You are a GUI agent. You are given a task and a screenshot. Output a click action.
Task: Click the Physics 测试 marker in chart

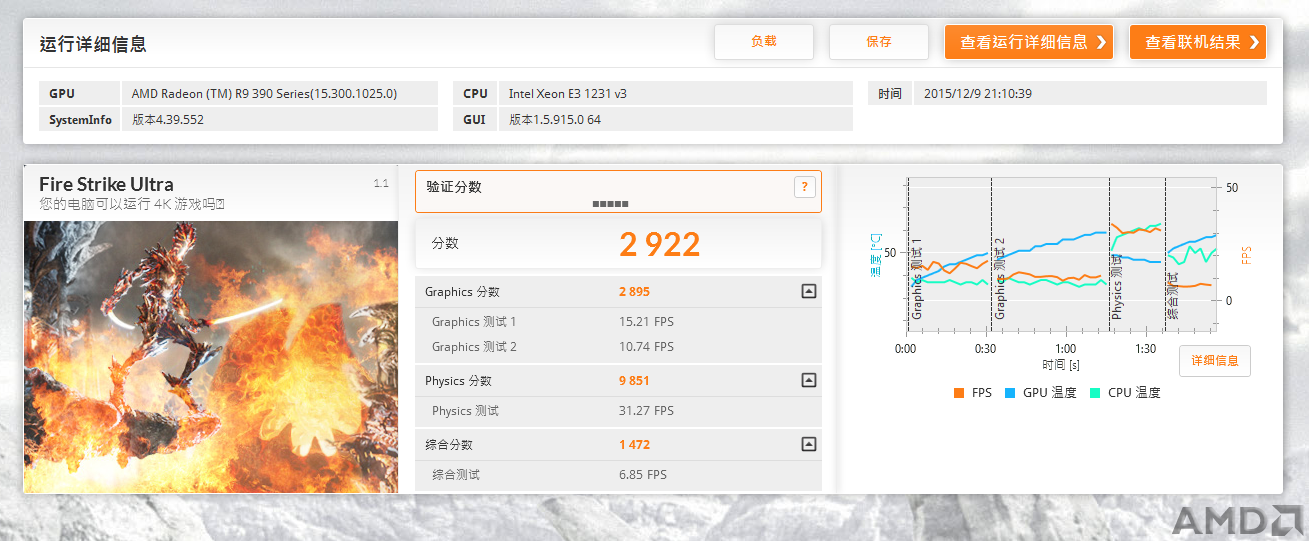pyautogui.click(x=1118, y=285)
